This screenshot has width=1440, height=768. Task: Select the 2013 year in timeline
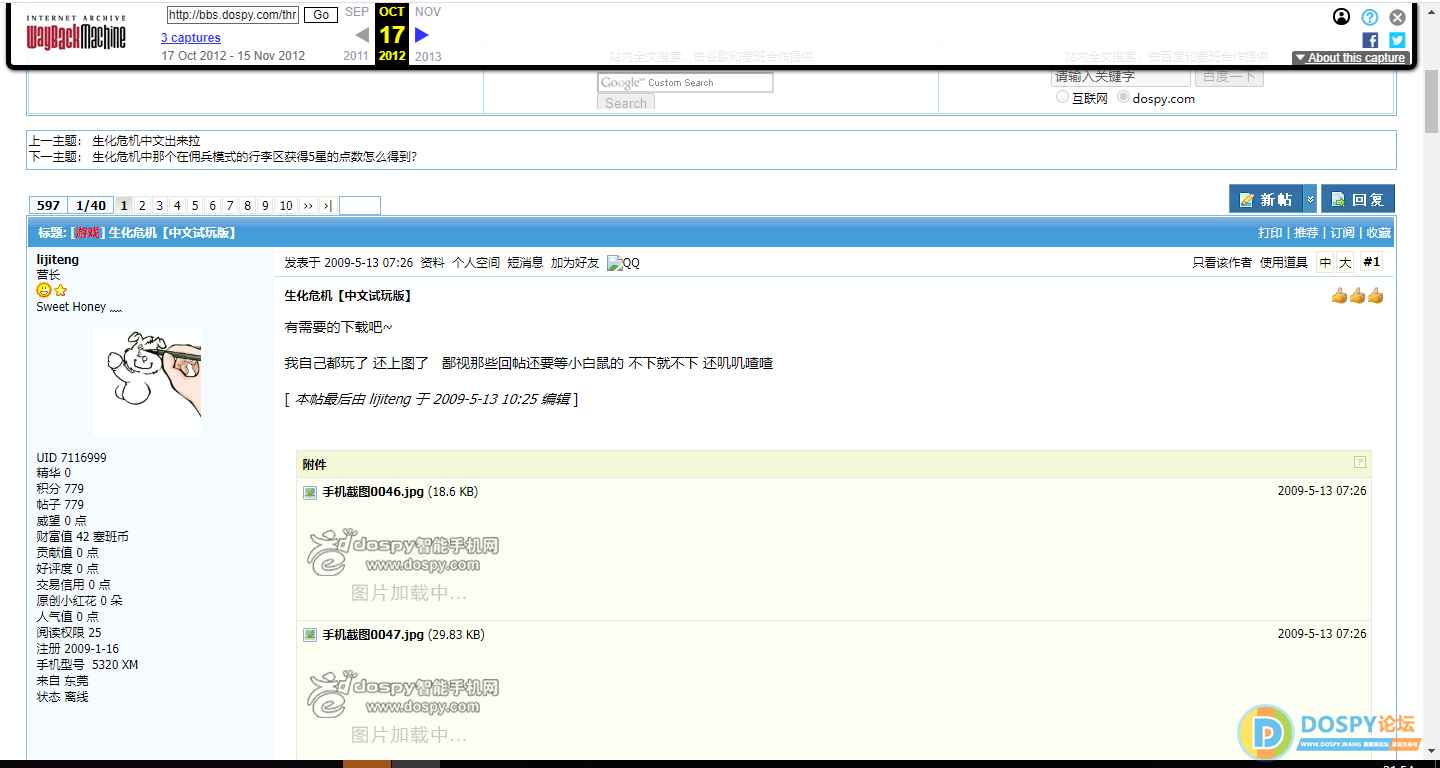pyautogui.click(x=428, y=56)
